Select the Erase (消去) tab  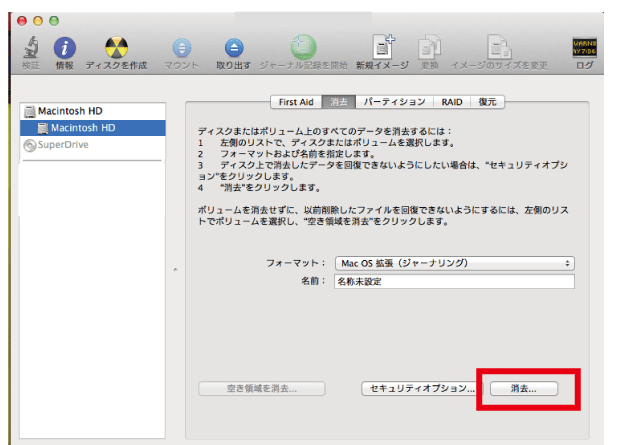339,102
